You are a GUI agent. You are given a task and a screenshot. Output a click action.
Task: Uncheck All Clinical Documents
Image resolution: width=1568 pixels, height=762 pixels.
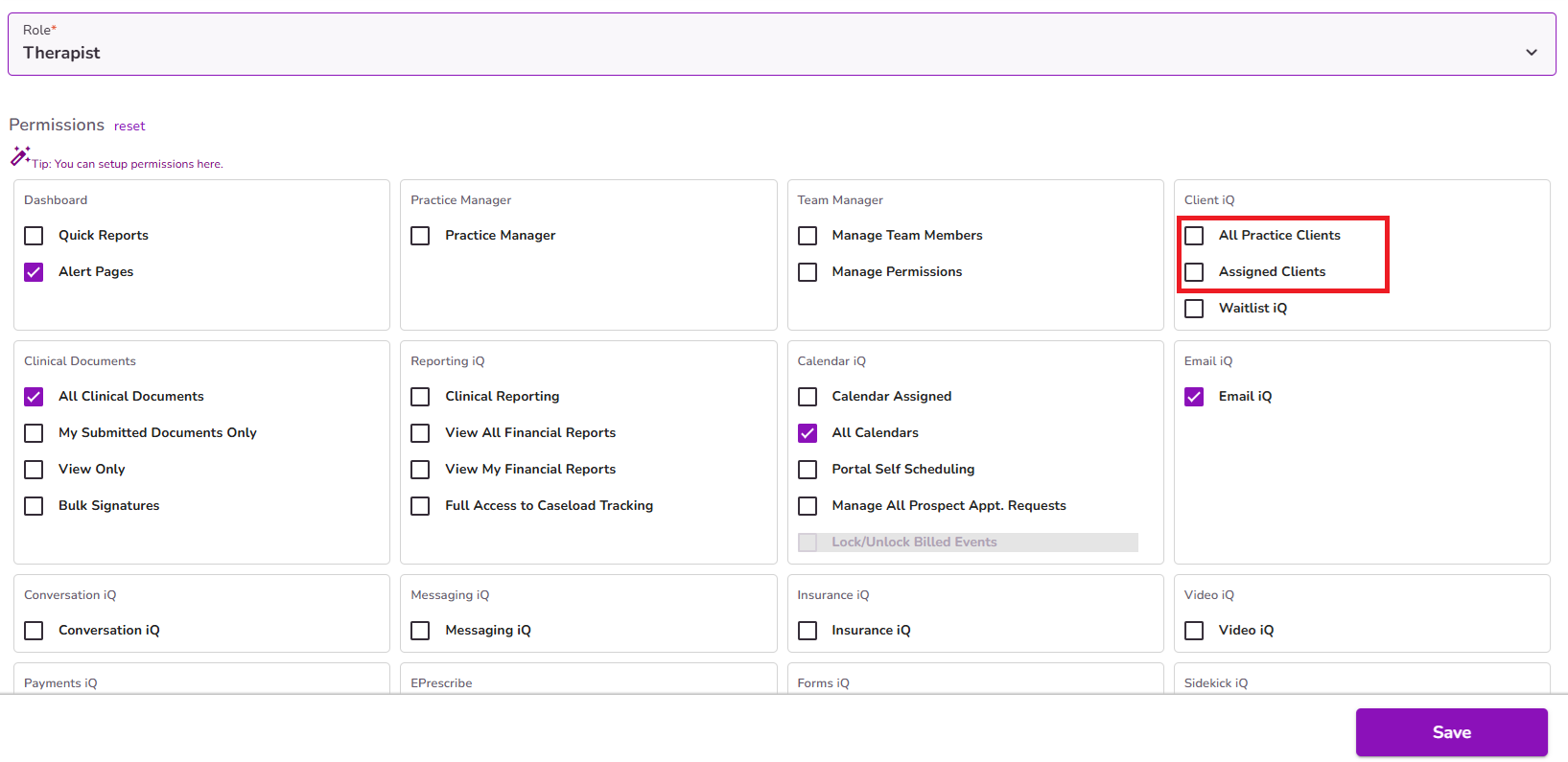point(34,397)
